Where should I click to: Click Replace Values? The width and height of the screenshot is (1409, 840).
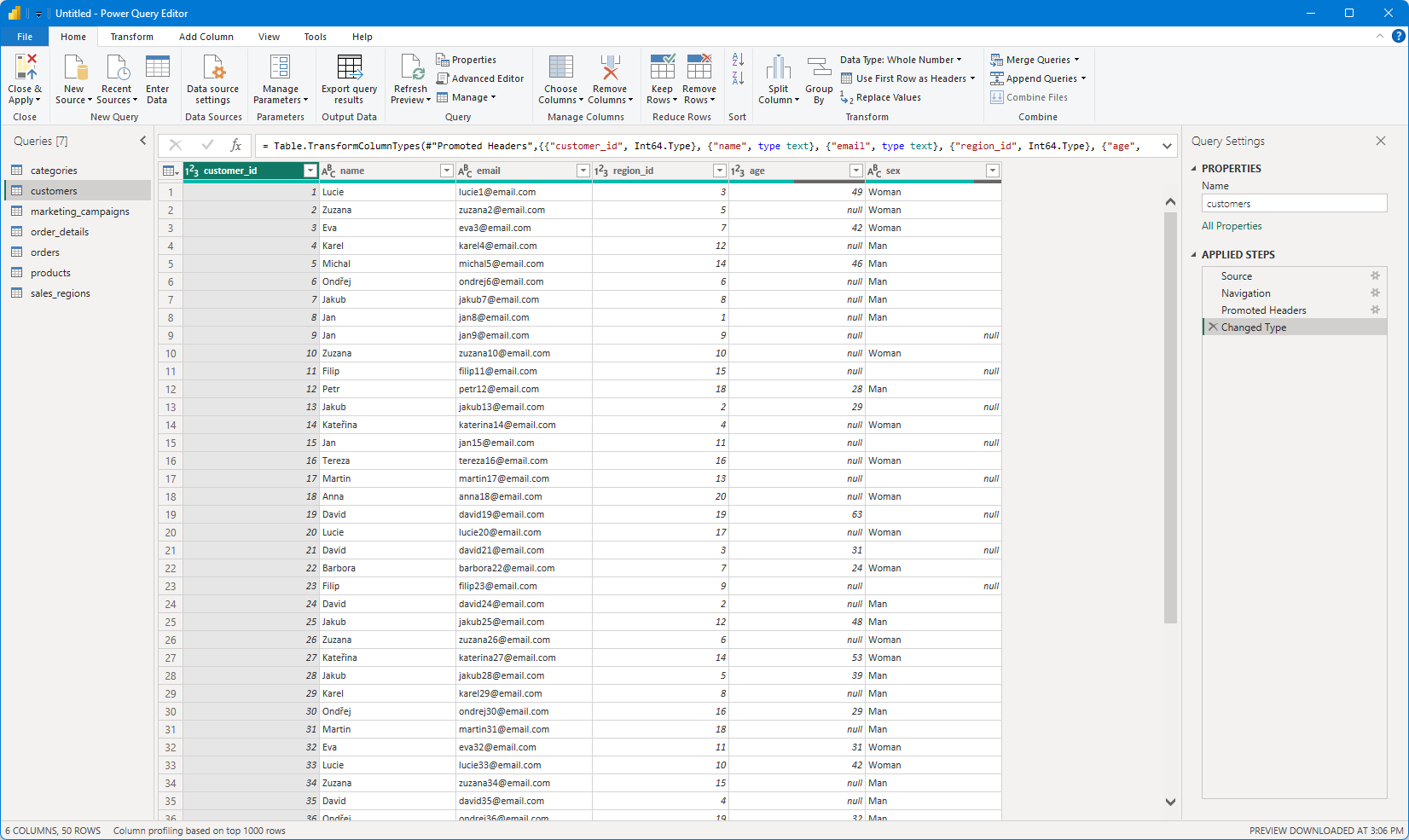[880, 97]
